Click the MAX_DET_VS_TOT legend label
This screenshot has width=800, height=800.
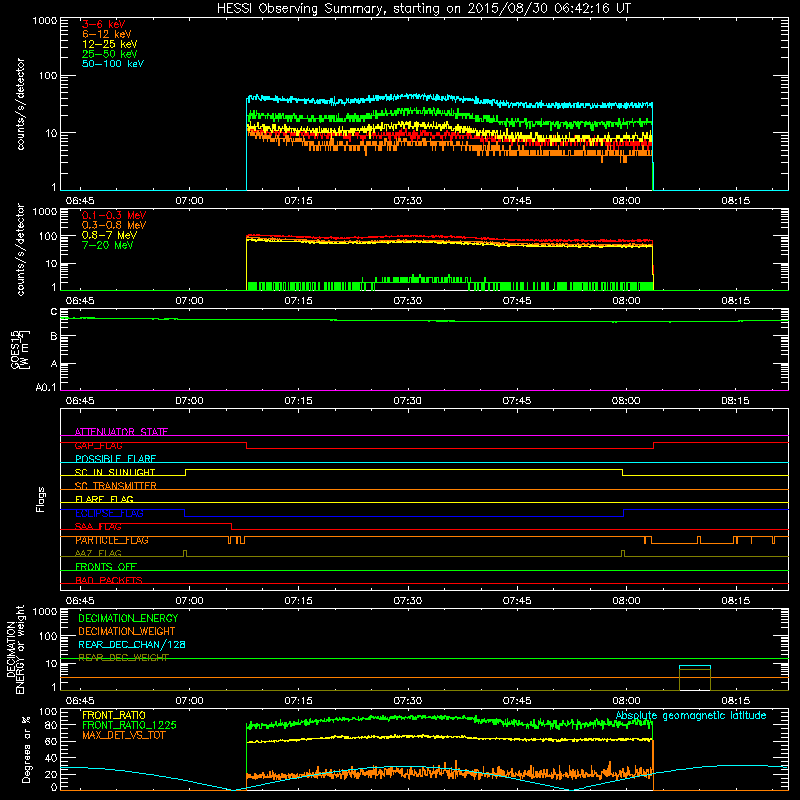click(x=124, y=735)
